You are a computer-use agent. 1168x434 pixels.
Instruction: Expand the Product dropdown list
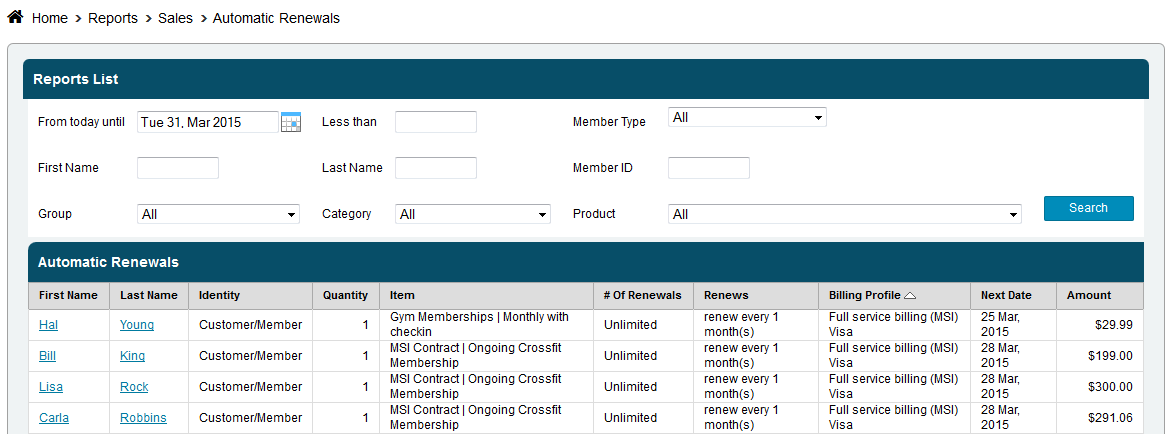tap(845, 214)
